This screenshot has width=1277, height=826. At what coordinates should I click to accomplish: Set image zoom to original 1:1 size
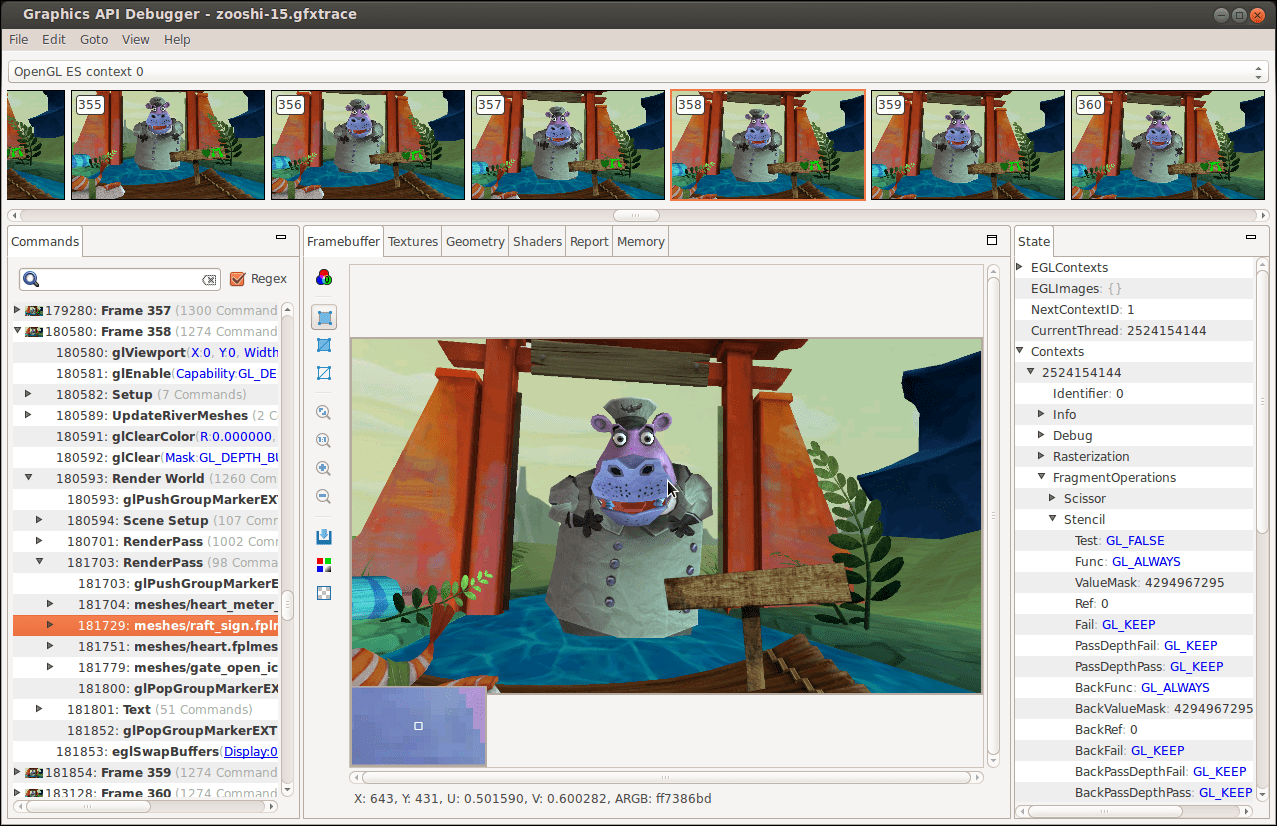[323, 440]
